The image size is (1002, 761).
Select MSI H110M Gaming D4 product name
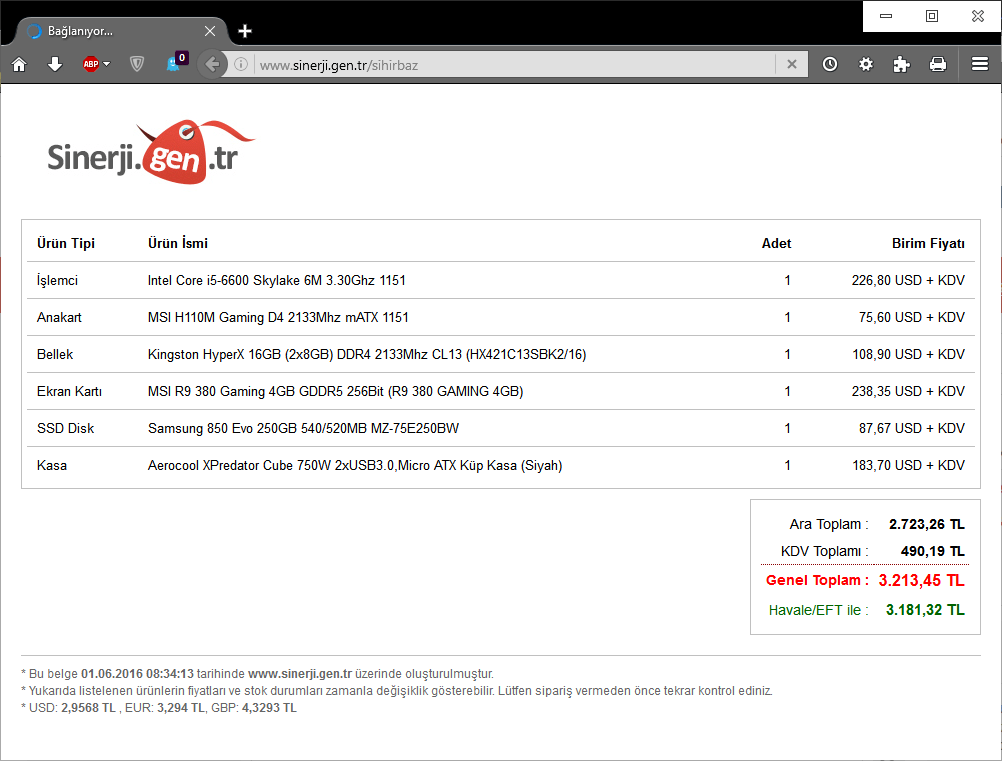(x=278, y=318)
